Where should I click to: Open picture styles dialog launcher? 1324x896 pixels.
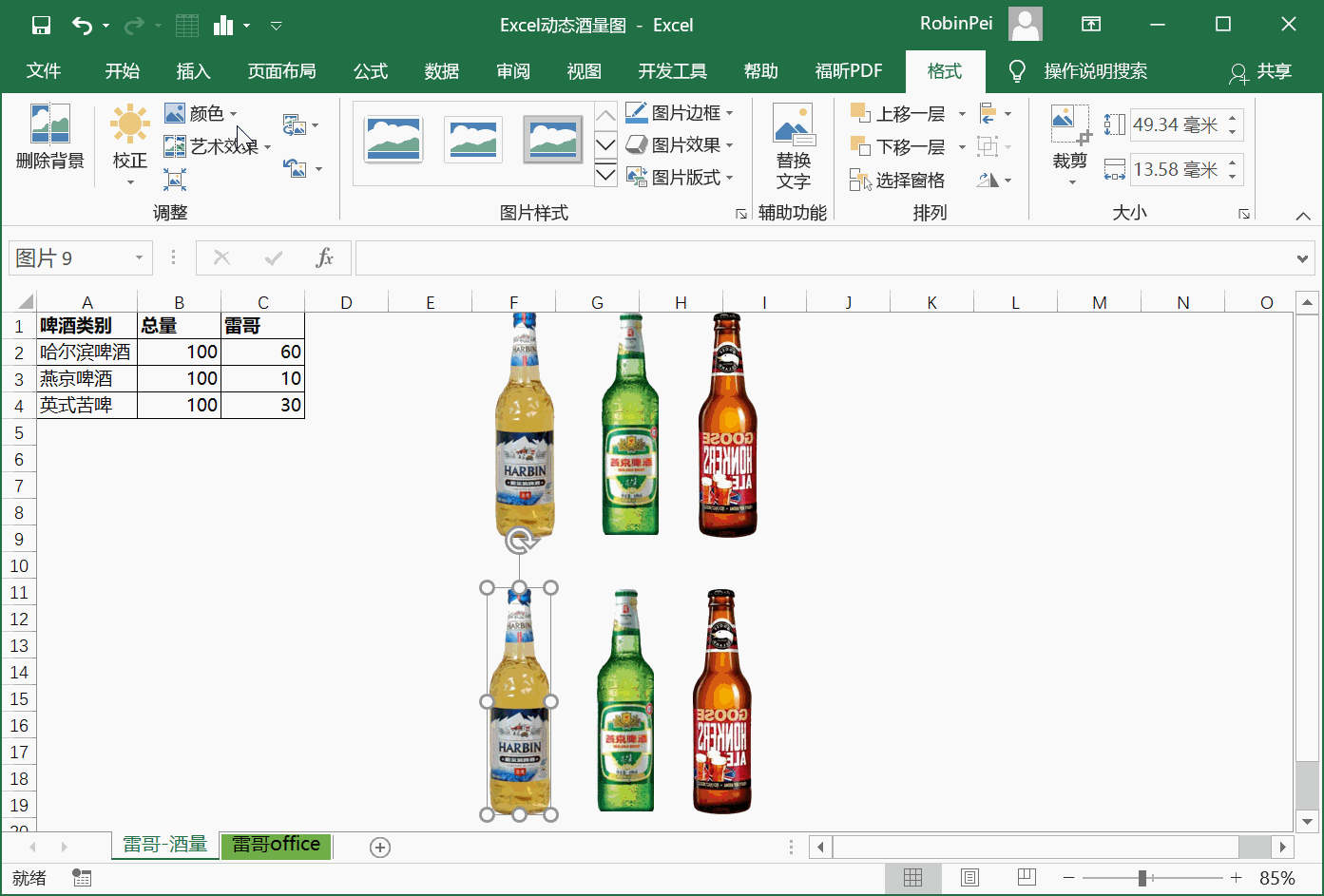(741, 215)
